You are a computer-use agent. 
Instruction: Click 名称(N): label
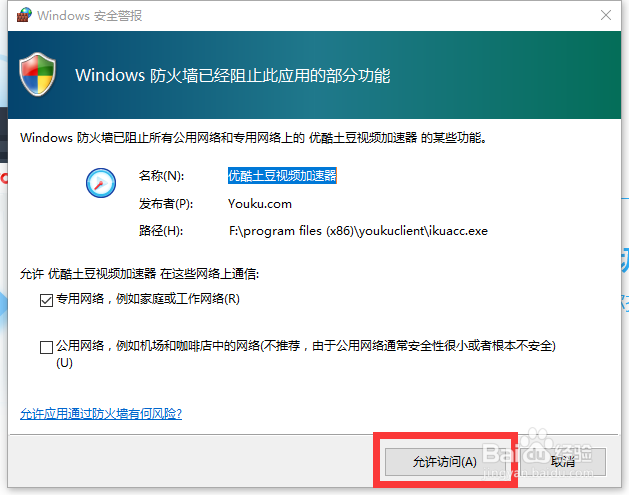tap(161, 176)
